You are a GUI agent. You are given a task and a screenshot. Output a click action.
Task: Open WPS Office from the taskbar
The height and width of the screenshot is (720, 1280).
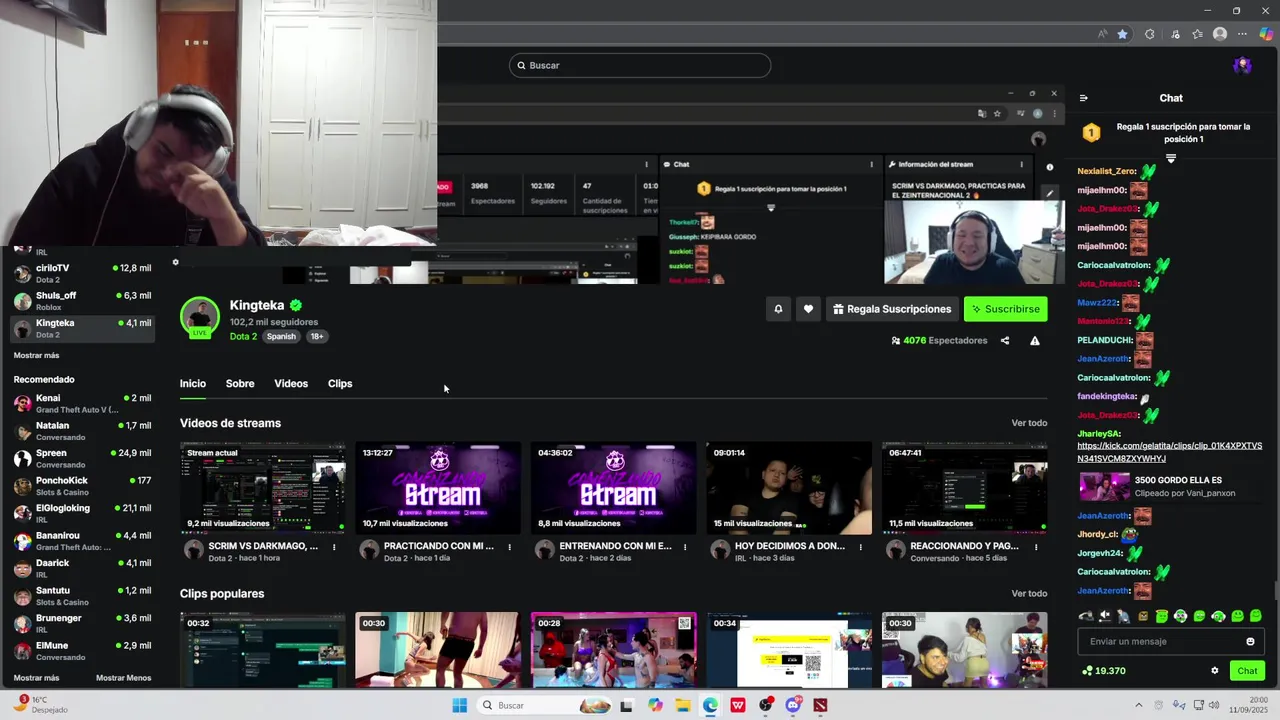(x=738, y=705)
